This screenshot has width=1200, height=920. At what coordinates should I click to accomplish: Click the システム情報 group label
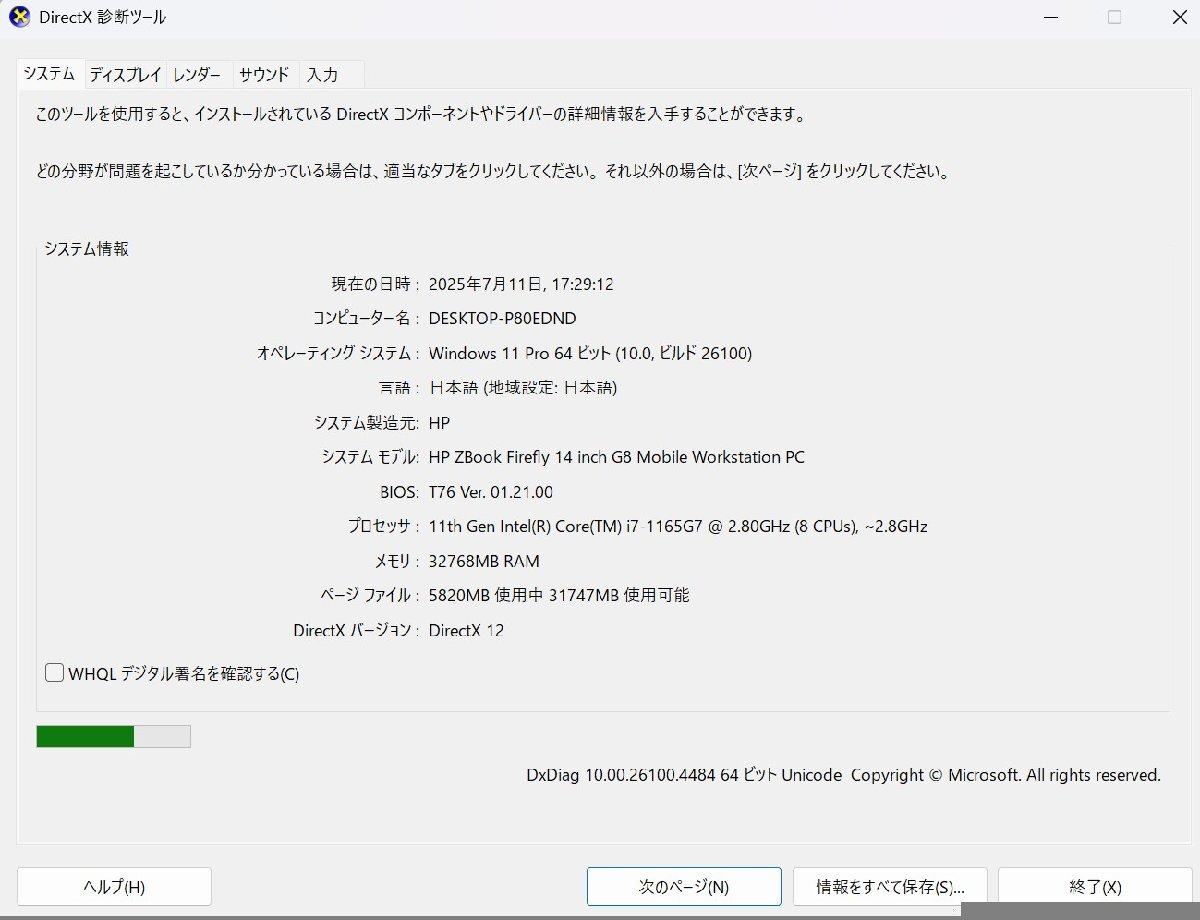click(86, 249)
